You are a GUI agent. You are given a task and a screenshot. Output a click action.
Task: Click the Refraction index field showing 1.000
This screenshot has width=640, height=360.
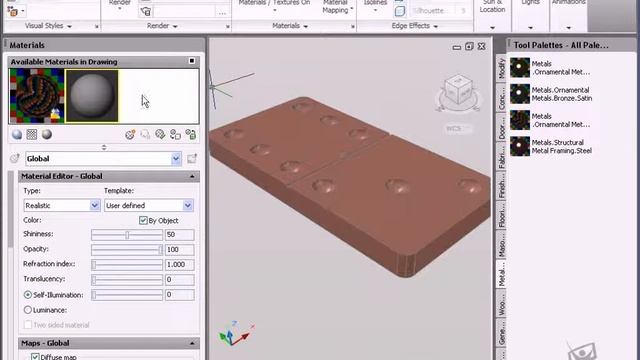179,264
